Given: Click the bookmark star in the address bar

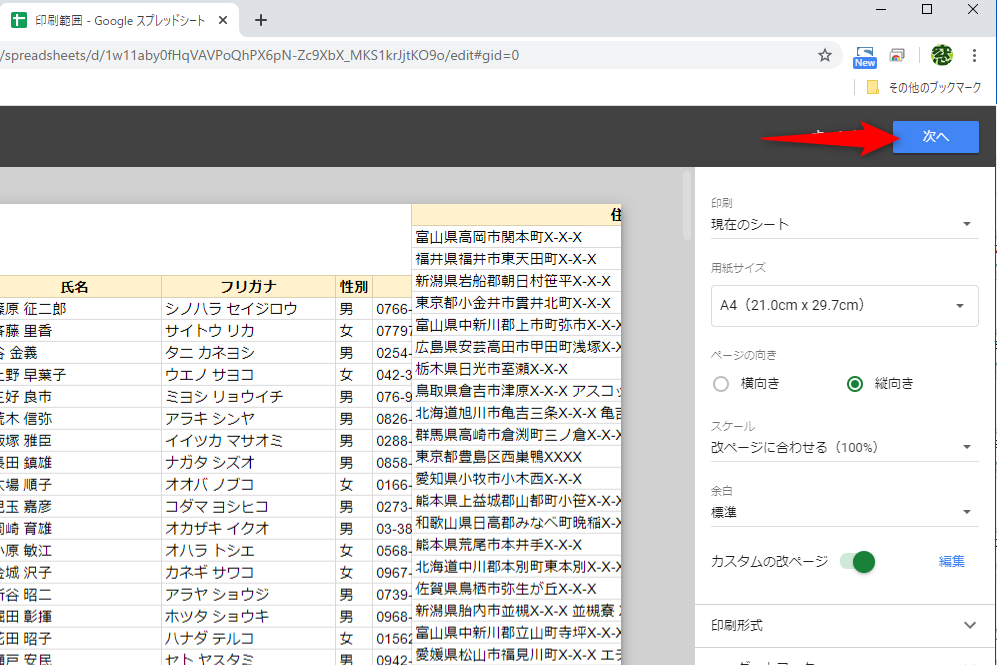Looking at the screenshot, I should 826,57.
